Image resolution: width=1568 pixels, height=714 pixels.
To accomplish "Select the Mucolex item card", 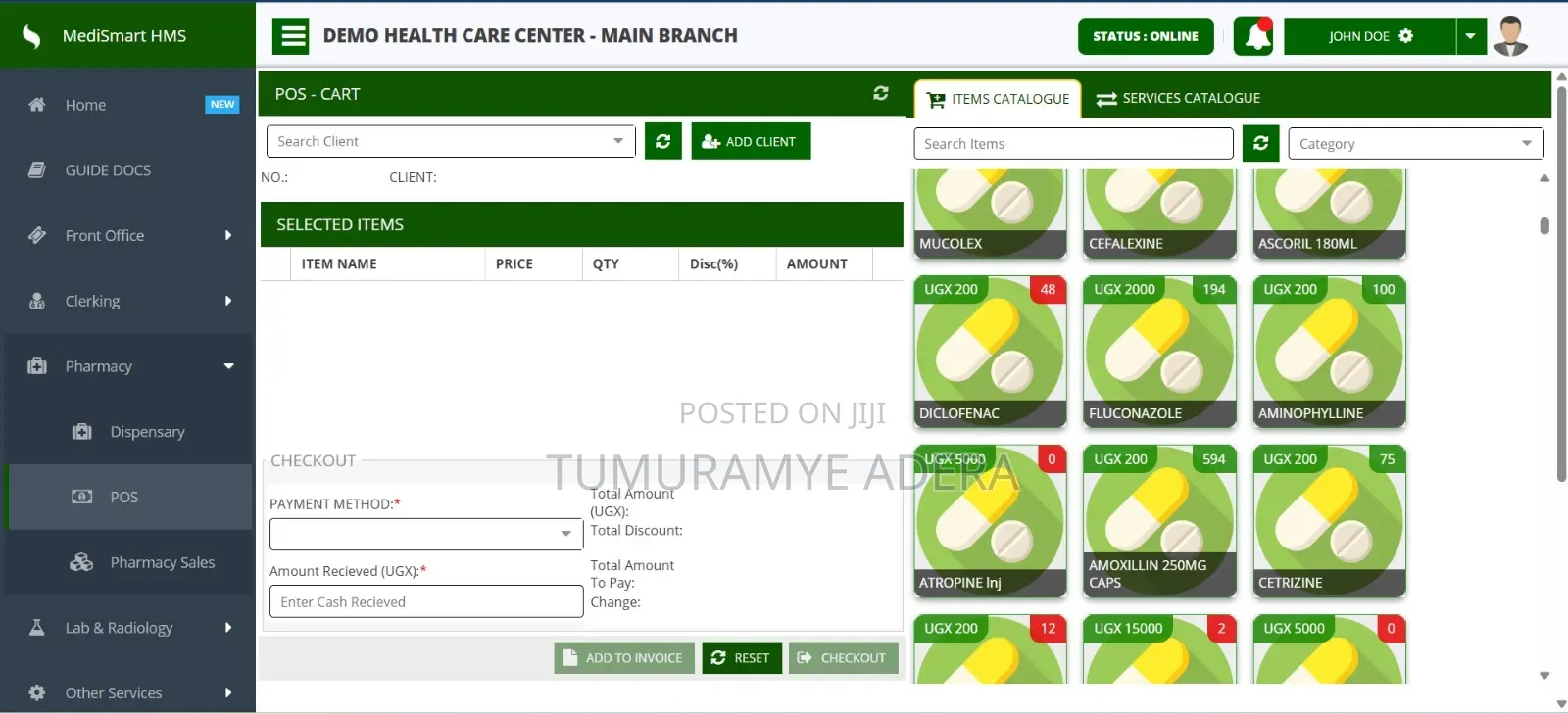I will [990, 214].
